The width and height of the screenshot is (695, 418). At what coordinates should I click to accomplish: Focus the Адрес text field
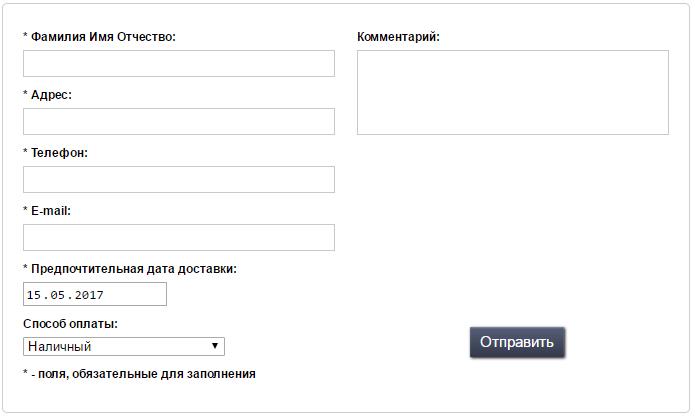tap(179, 121)
